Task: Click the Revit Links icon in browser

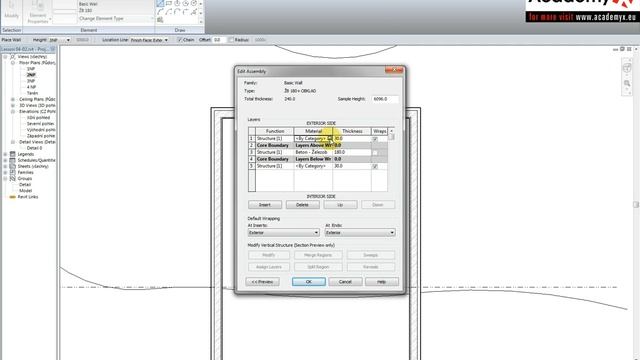Action: click(13, 197)
